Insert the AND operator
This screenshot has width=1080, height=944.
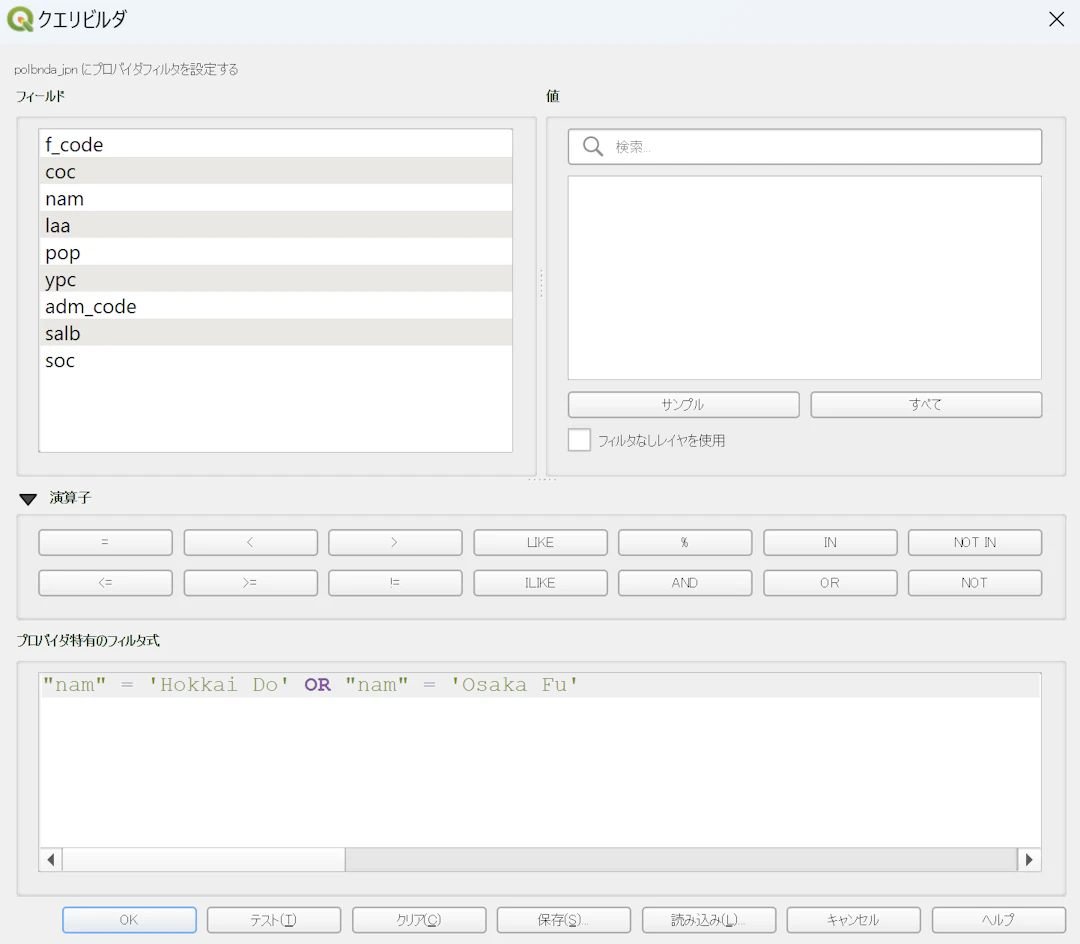[685, 583]
